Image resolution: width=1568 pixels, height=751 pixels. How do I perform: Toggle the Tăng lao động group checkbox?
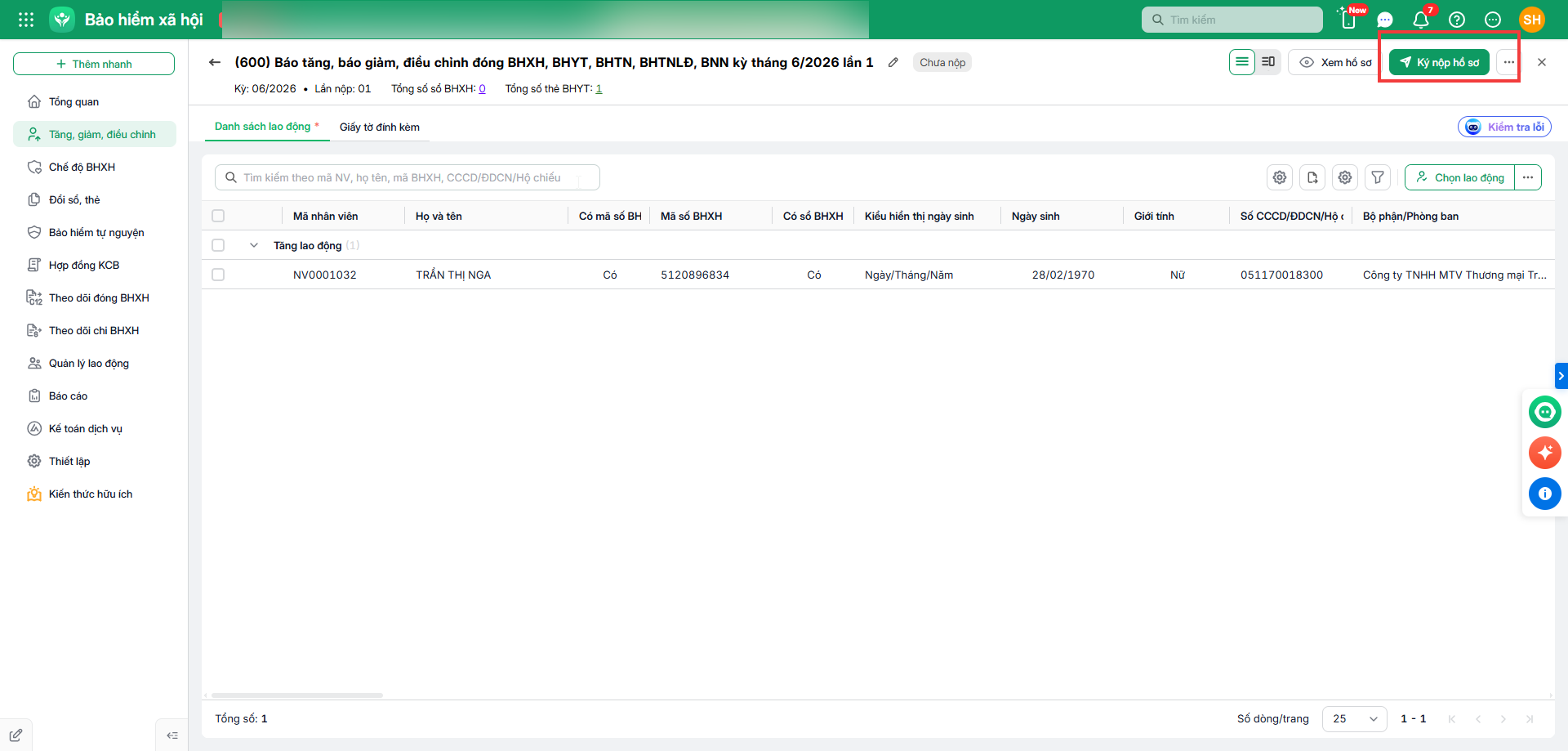[x=218, y=245]
